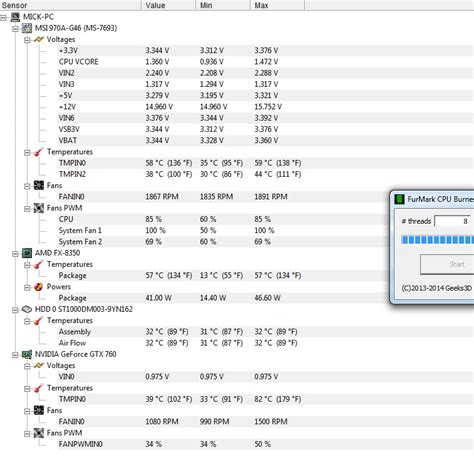Screen dimensions: 474x458
Task: Select the FANPWMIN0 row
Action: tap(265, 444)
